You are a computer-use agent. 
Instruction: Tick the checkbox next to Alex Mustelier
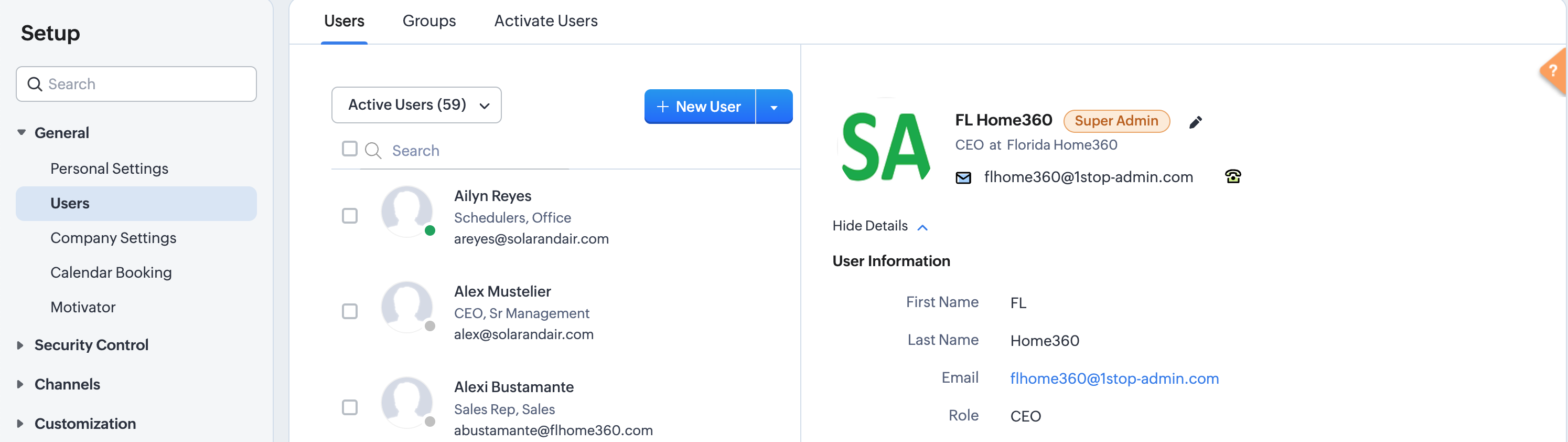tap(350, 311)
